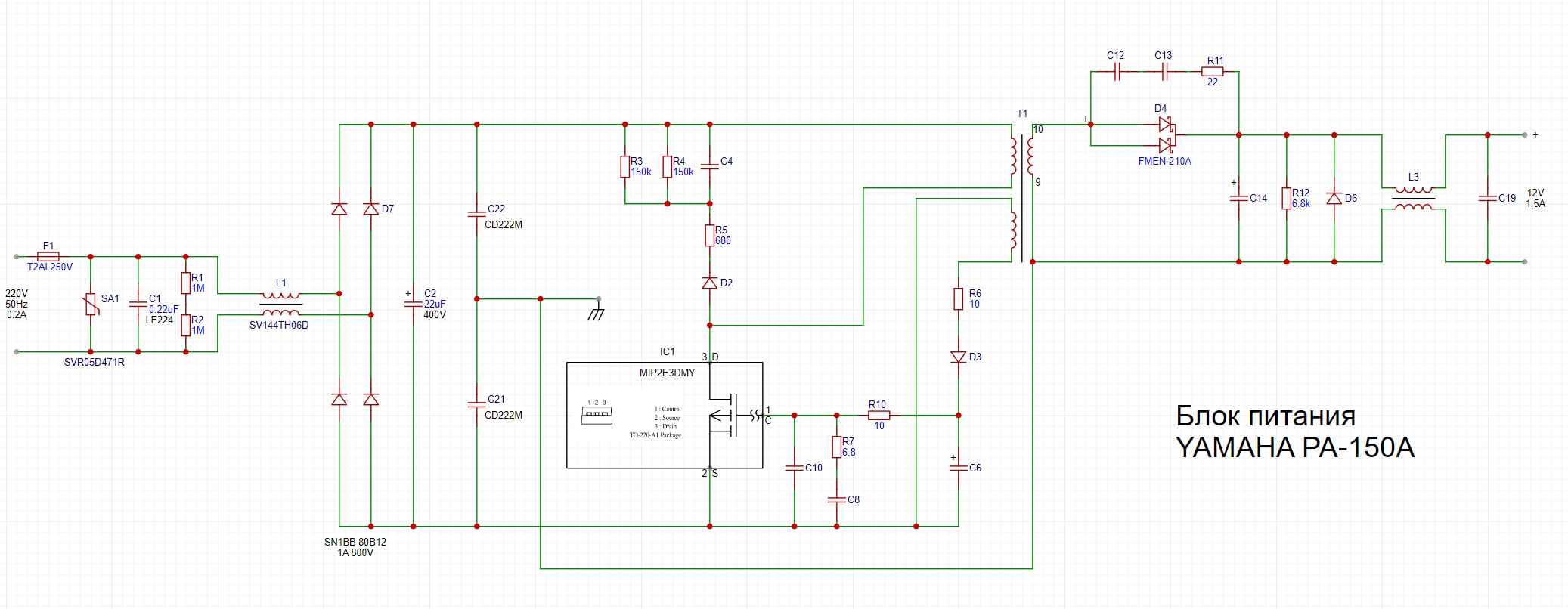Select the T1 transformer core symbol

1022,198
